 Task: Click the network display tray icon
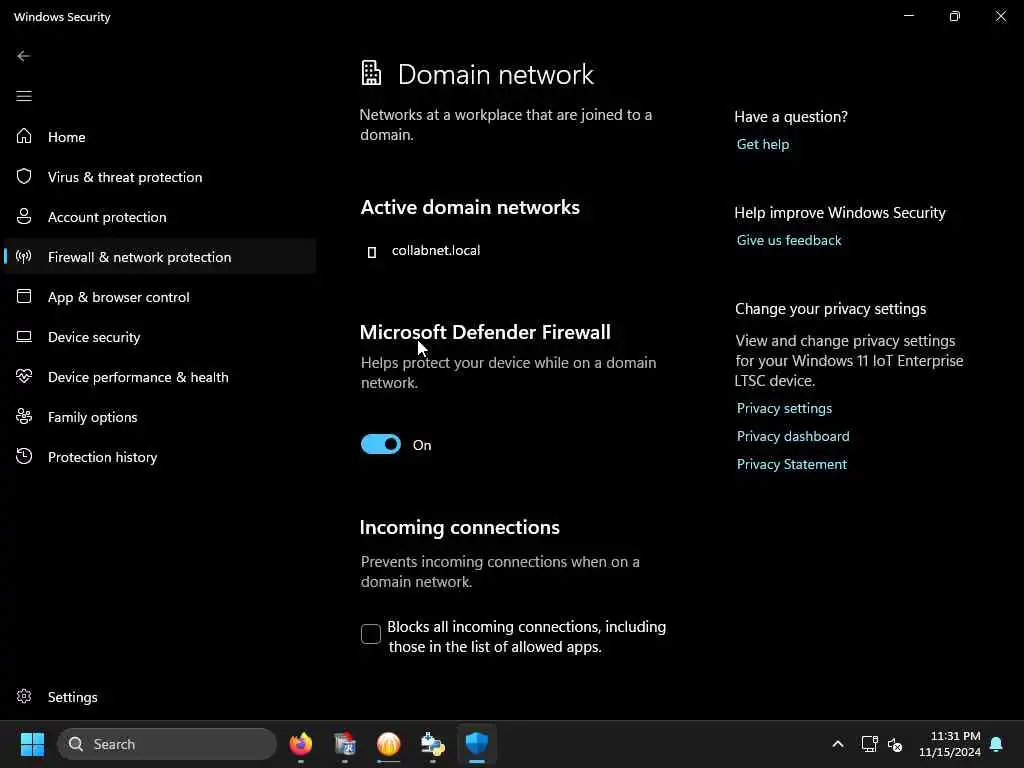[x=869, y=744]
